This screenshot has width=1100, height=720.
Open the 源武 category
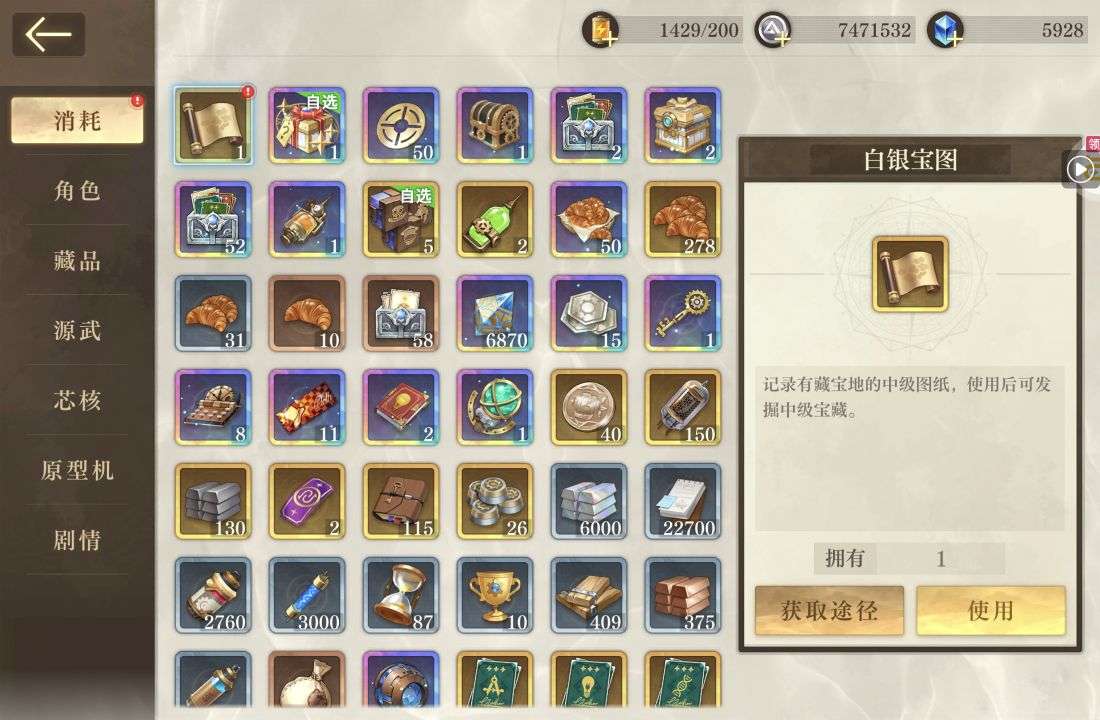point(77,331)
